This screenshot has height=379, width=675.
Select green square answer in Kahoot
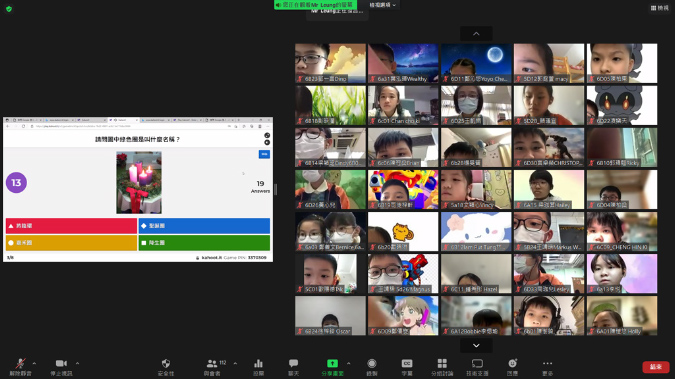(x=204, y=242)
